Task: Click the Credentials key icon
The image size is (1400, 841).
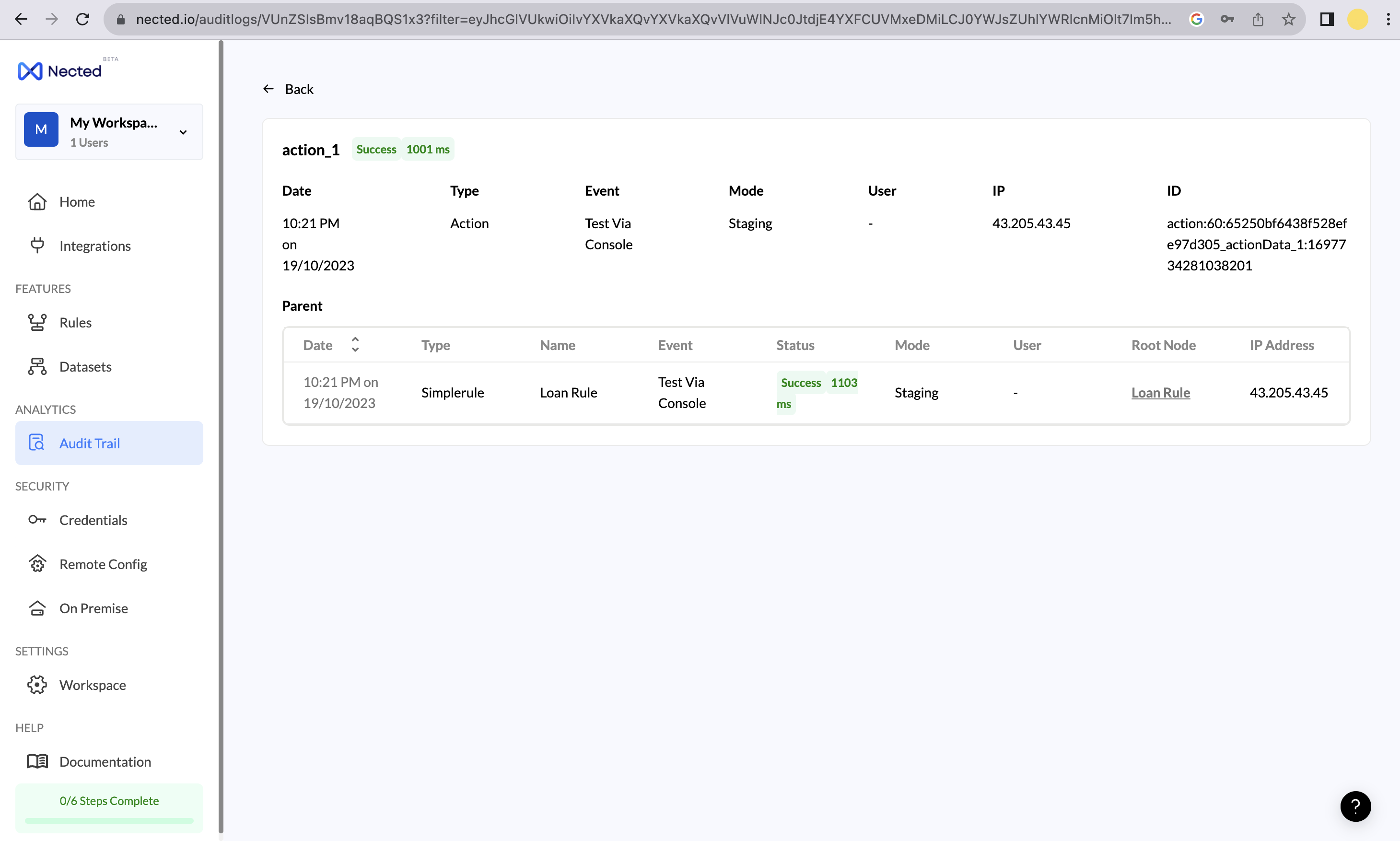Action: [37, 520]
